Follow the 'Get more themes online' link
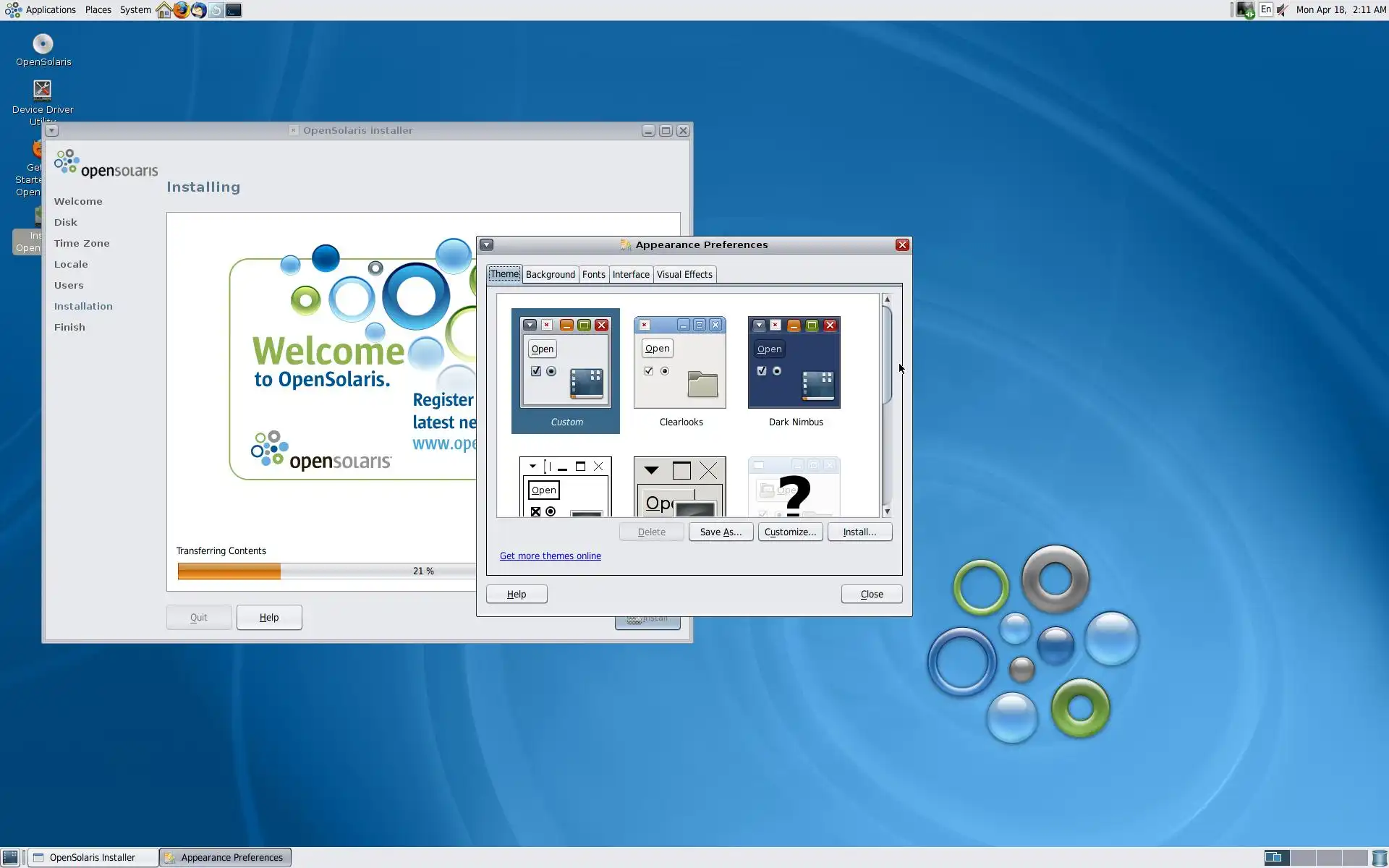The image size is (1389, 868). [550, 556]
